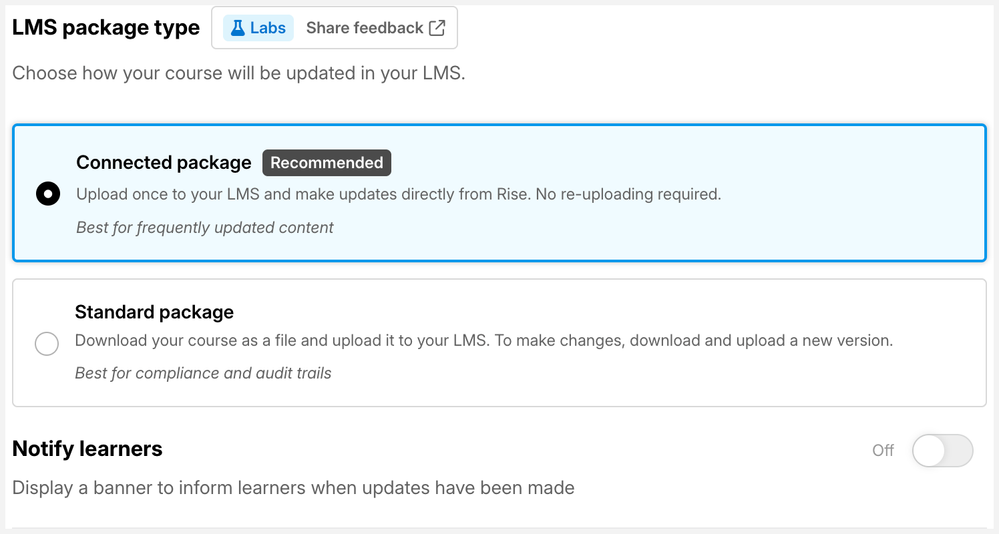Click the Connected package description about Rise

(x=399, y=194)
